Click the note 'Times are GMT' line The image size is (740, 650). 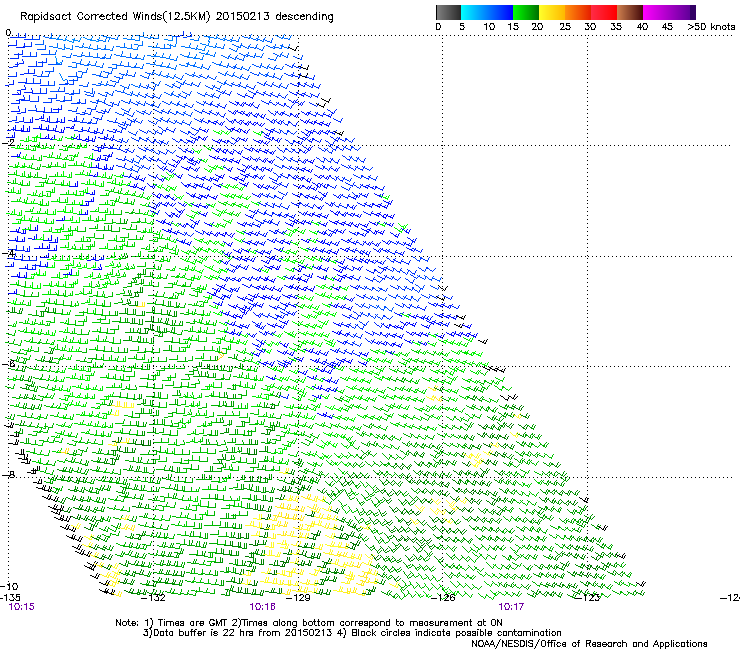(309, 623)
